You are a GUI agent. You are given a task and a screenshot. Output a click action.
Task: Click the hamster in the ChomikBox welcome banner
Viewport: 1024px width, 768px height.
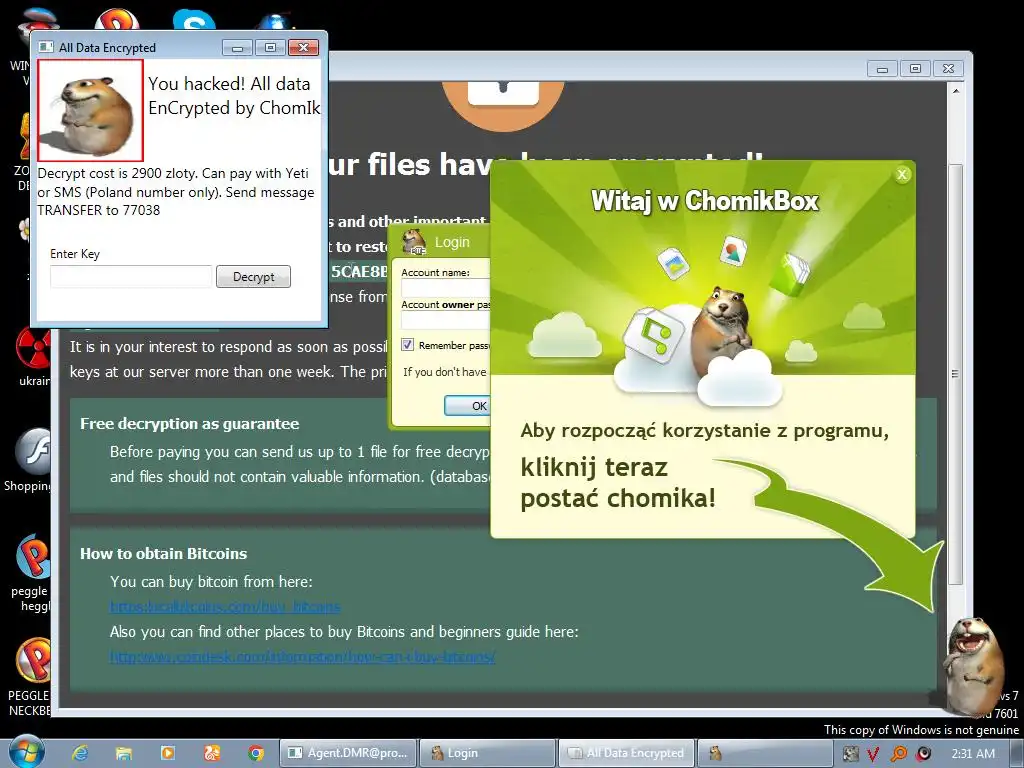point(724,330)
